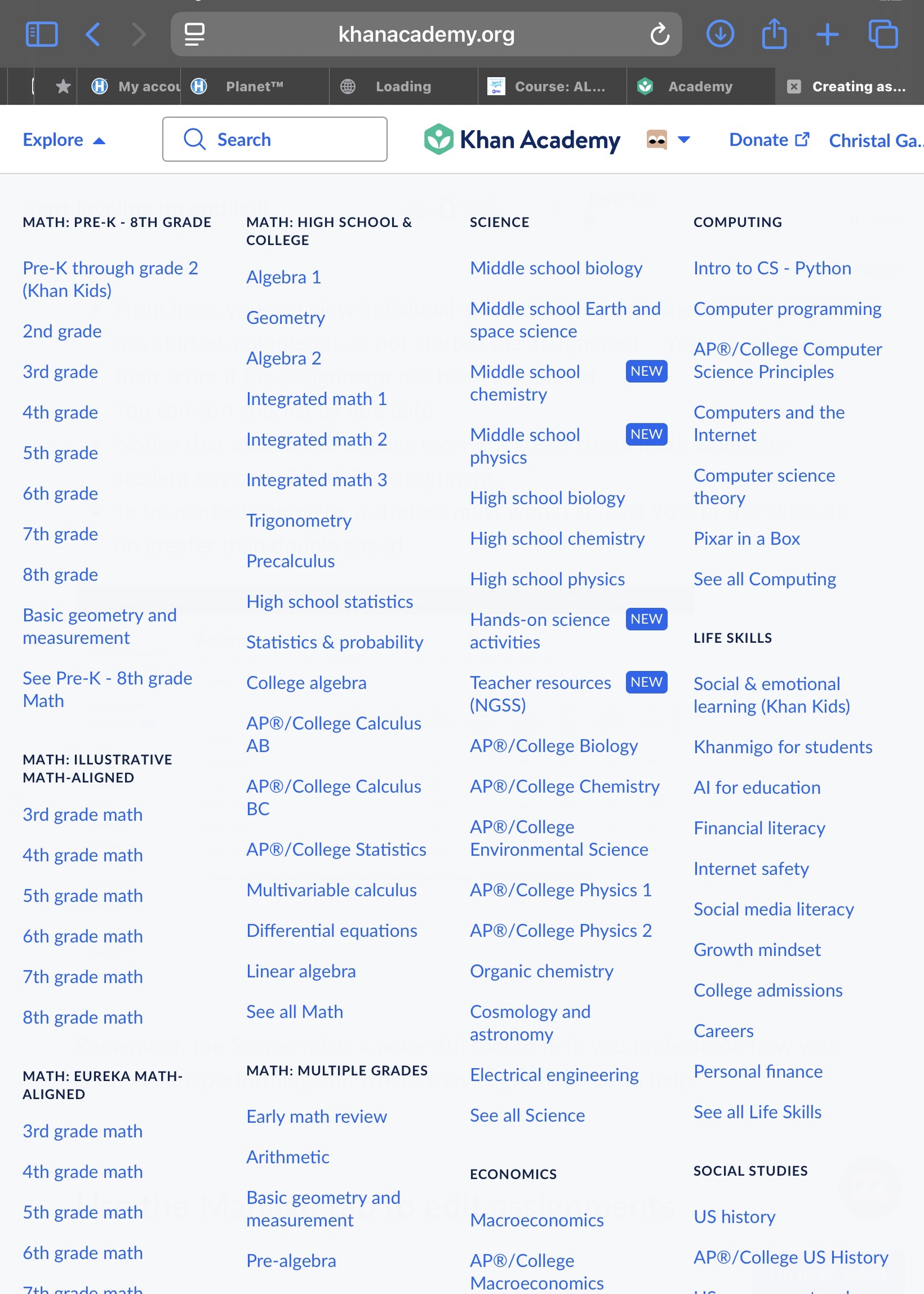Viewport: 924px width, 1294px height.
Task: Show the tab overview icon
Action: (882, 34)
